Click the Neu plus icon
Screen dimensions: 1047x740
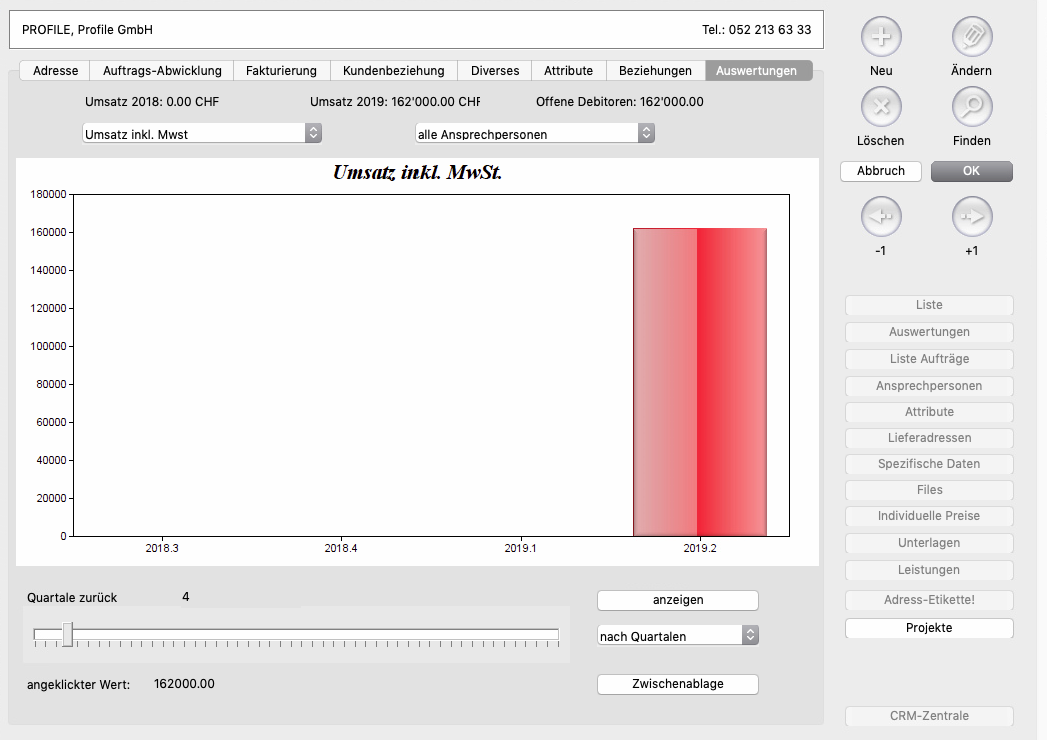[x=881, y=37]
